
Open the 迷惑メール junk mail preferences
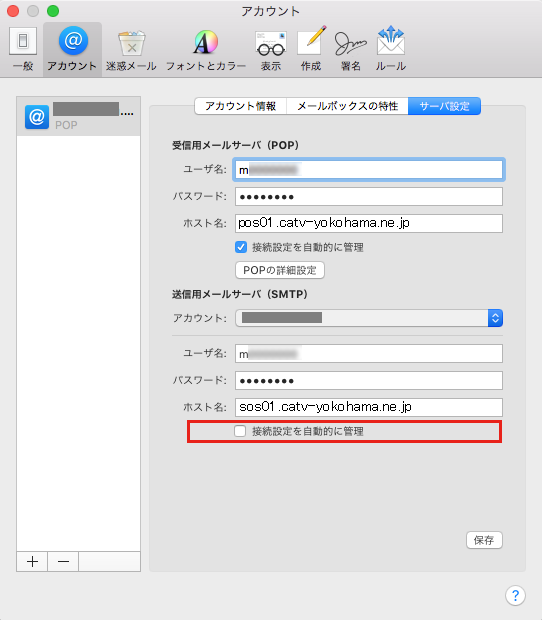pos(131,49)
